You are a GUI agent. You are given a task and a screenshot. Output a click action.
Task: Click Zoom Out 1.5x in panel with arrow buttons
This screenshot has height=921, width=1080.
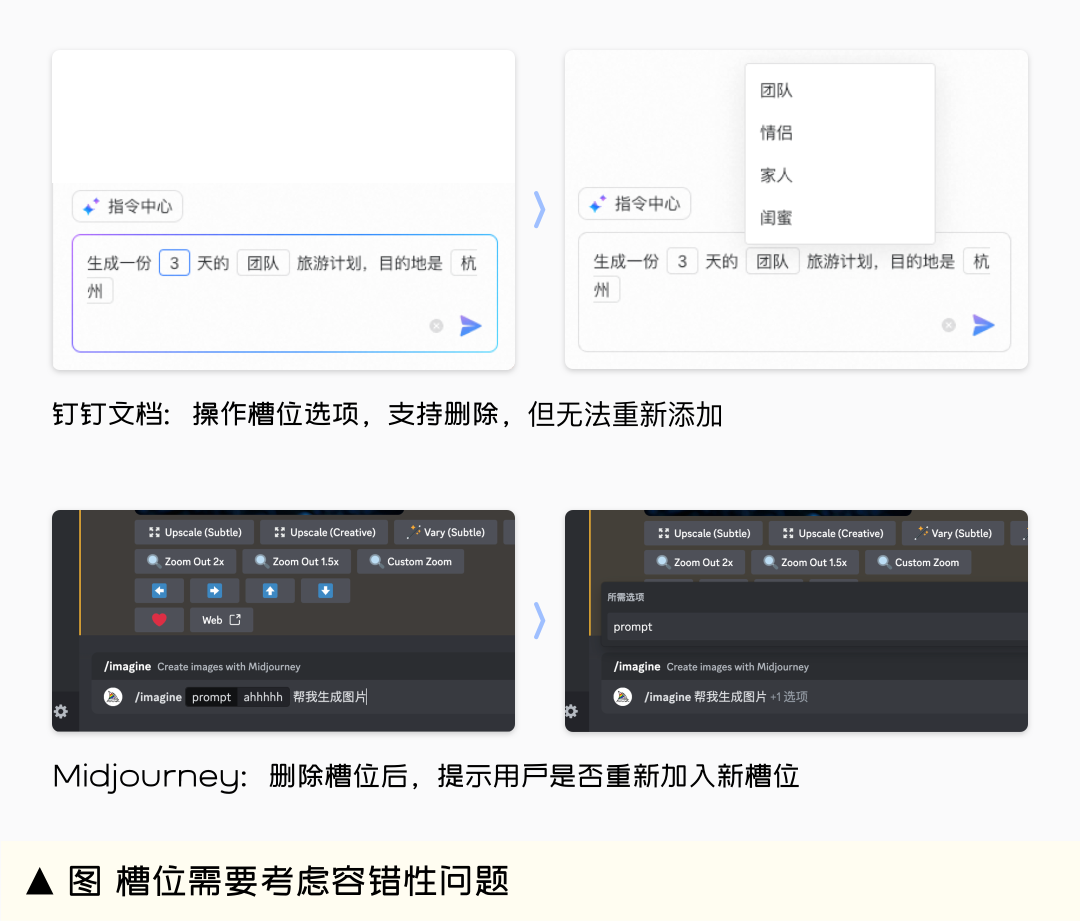296,561
